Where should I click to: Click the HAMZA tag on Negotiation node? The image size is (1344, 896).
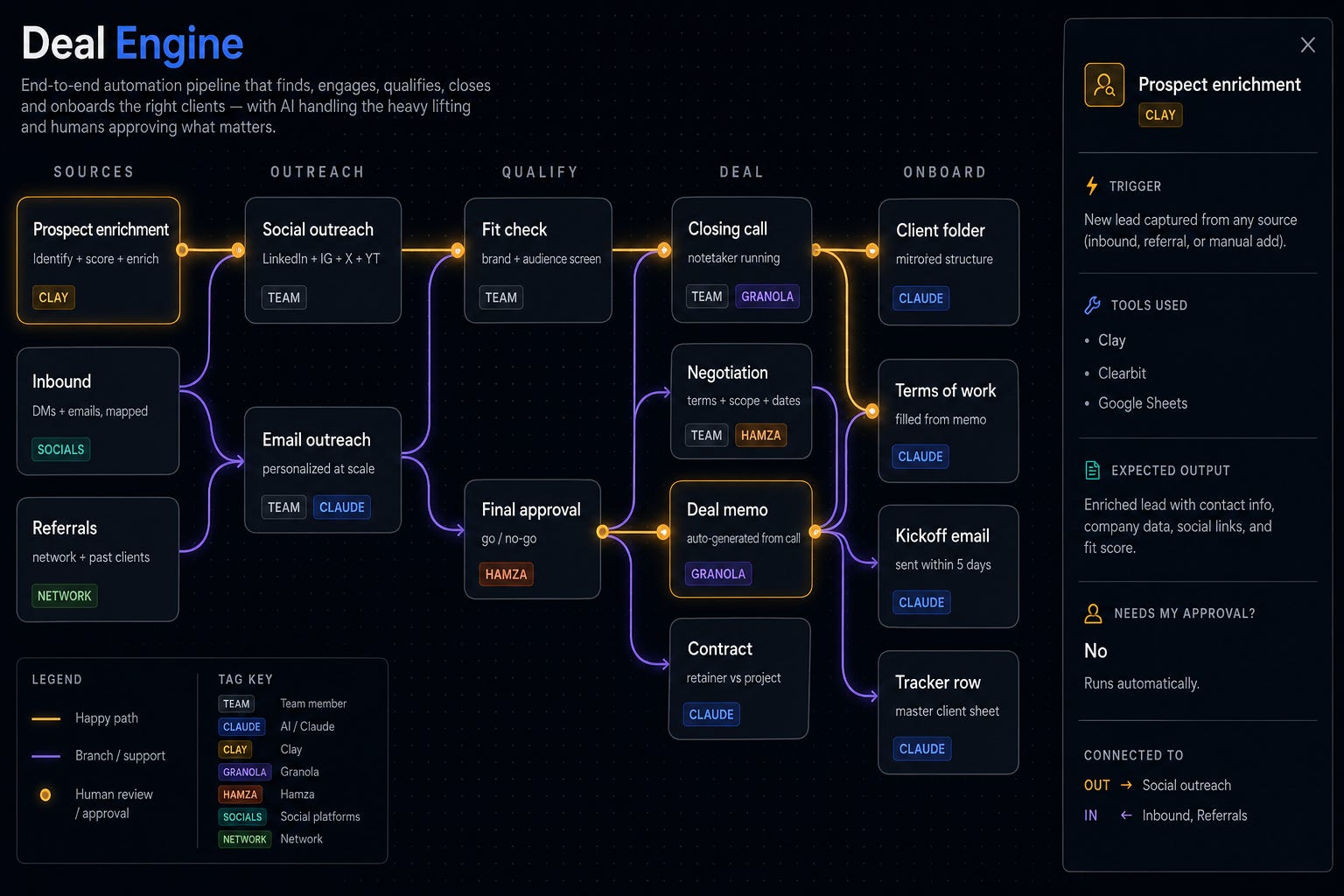click(x=761, y=435)
